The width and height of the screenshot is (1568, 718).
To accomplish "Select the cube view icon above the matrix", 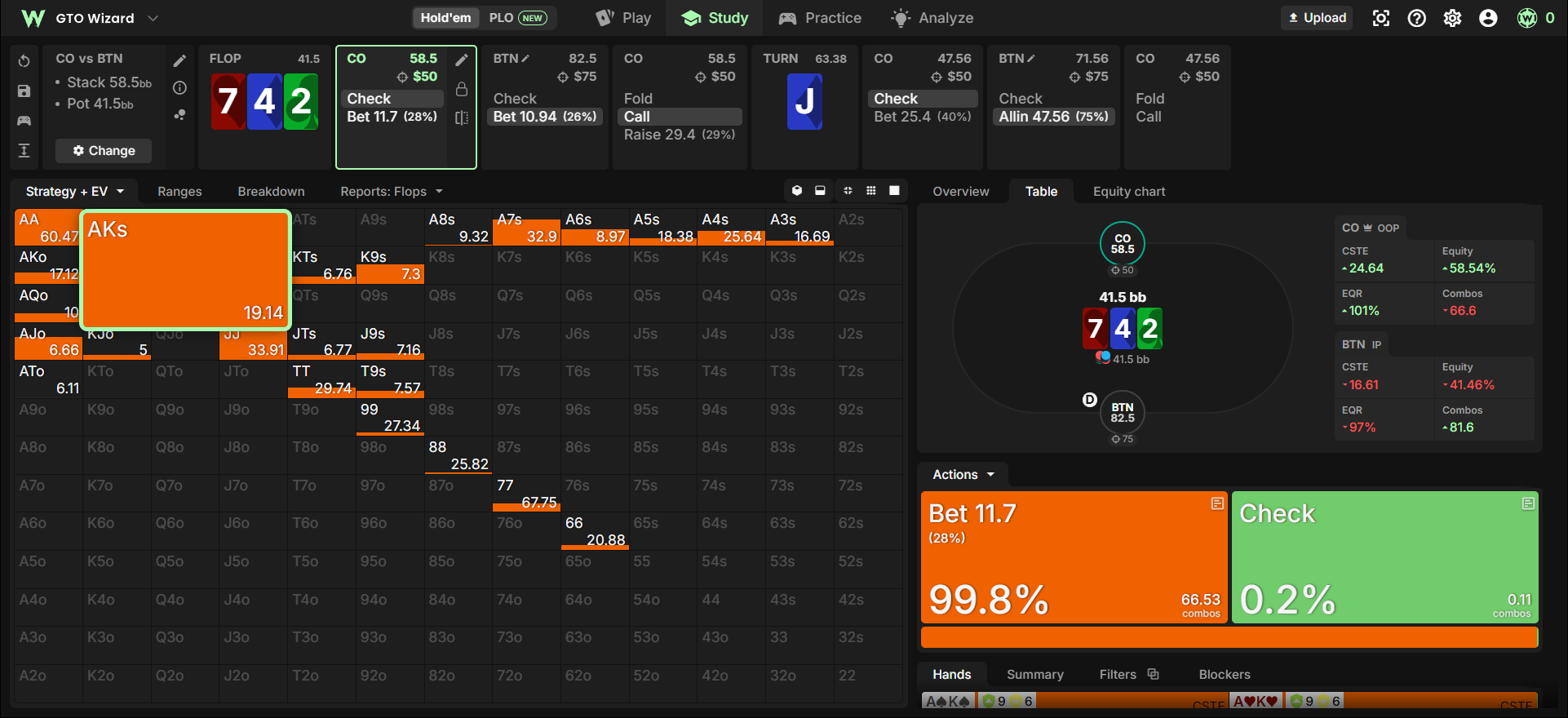I will click(x=797, y=190).
